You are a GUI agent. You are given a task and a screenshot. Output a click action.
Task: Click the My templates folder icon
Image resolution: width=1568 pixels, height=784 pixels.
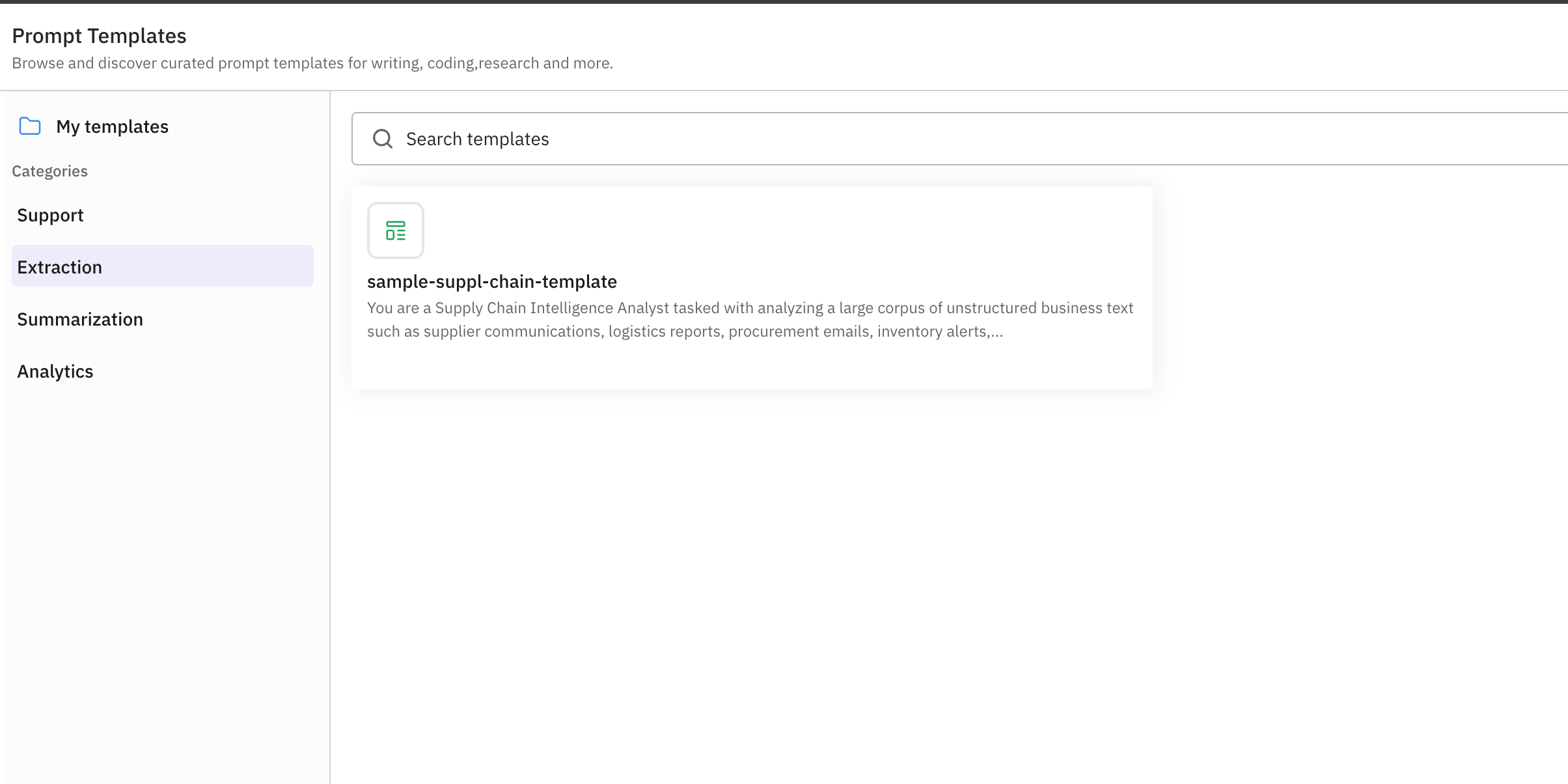(29, 126)
